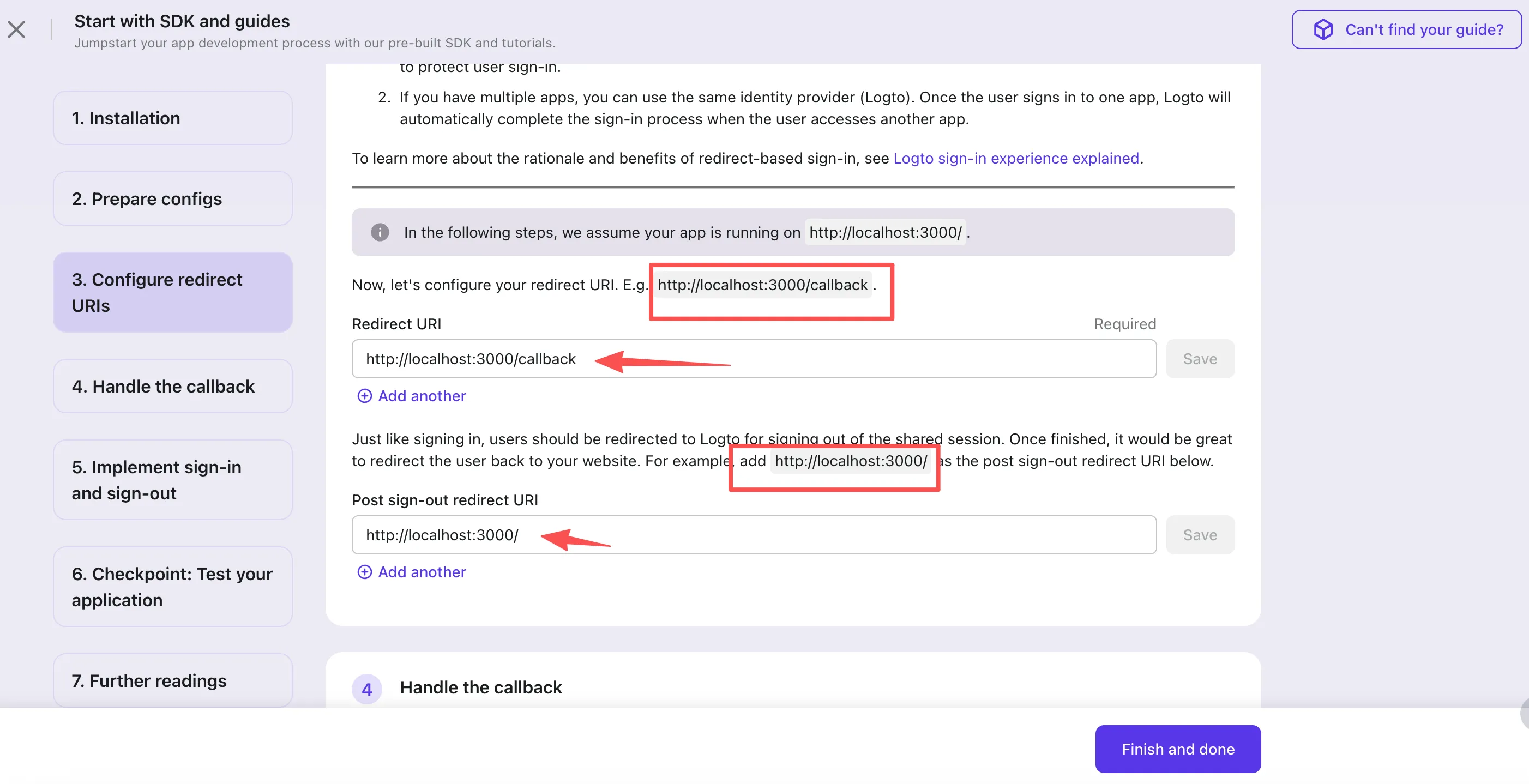
Task: Open Checkpoint: Test your application step
Action: point(172,587)
